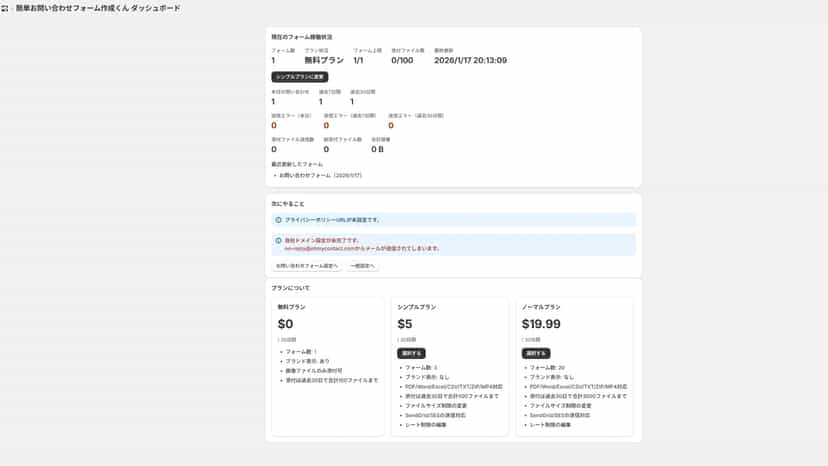Click the dark upgrade button under 無料プラン status
Viewport: 828px width, 466px height.
[x=300, y=77]
